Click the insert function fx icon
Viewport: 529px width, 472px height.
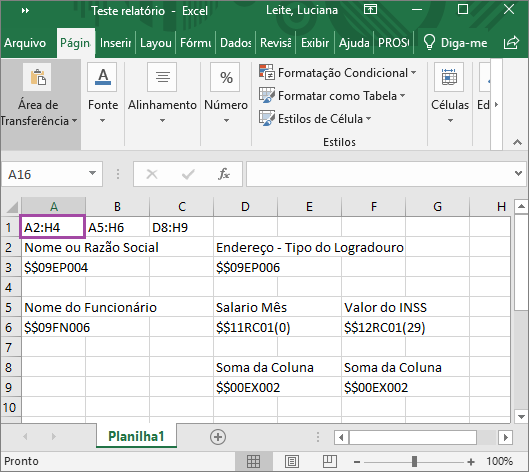224,174
